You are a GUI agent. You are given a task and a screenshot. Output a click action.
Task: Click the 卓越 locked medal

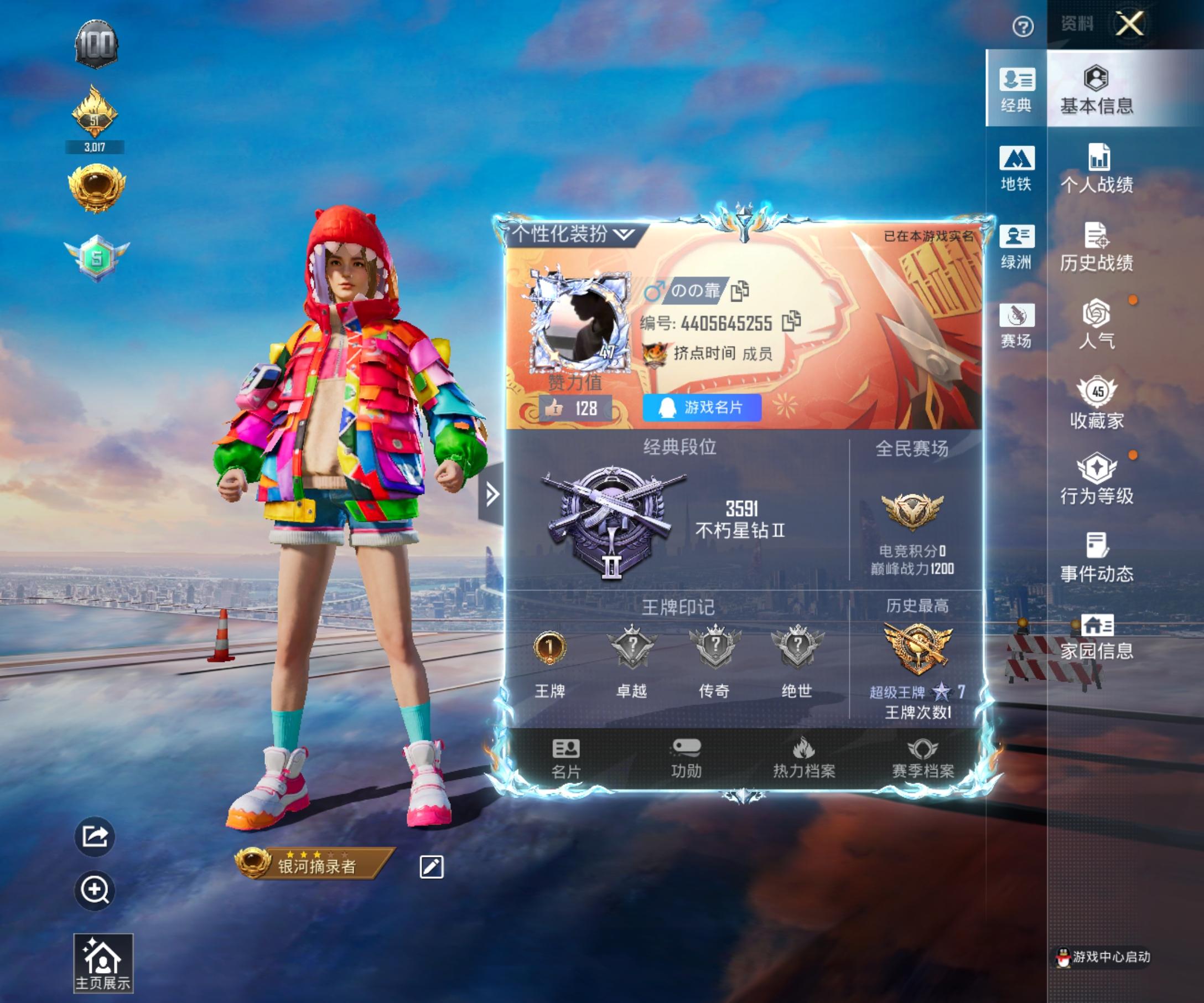632,647
